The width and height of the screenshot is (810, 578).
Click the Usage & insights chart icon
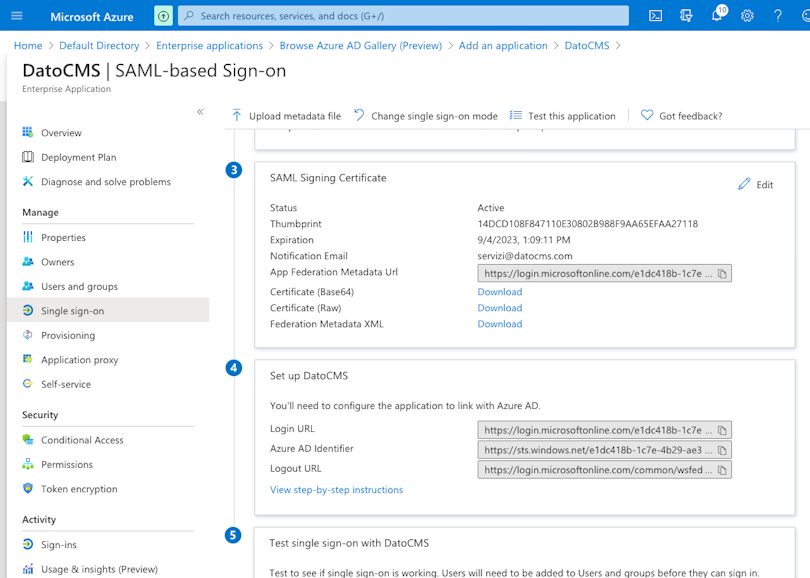coord(28,569)
